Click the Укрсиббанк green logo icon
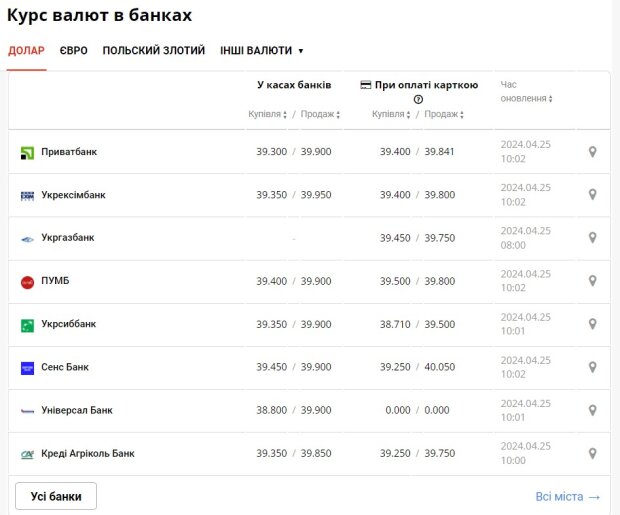 pyautogui.click(x=27, y=326)
